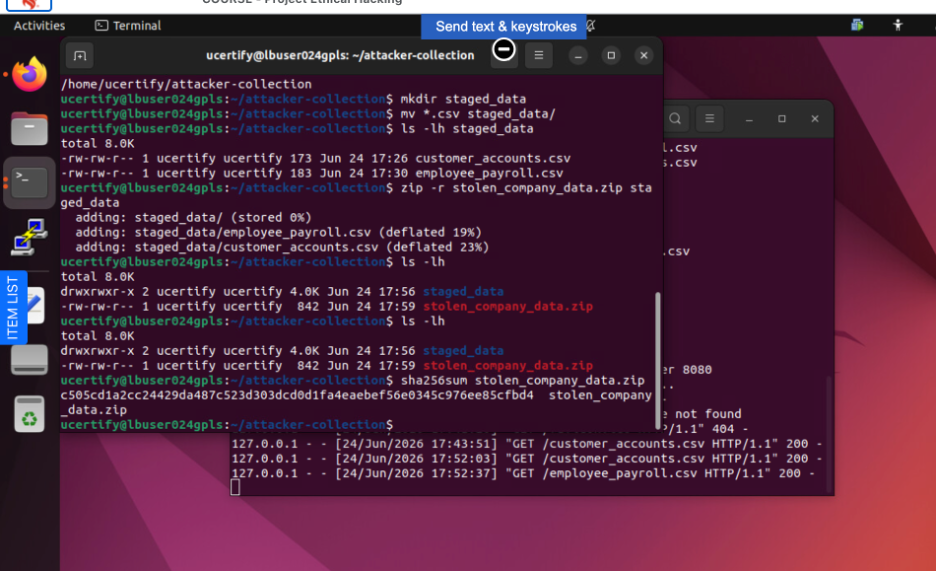This screenshot has width=936, height=572.
Task: Open hamburger menu of attacker-collection terminal
Action: click(x=538, y=56)
